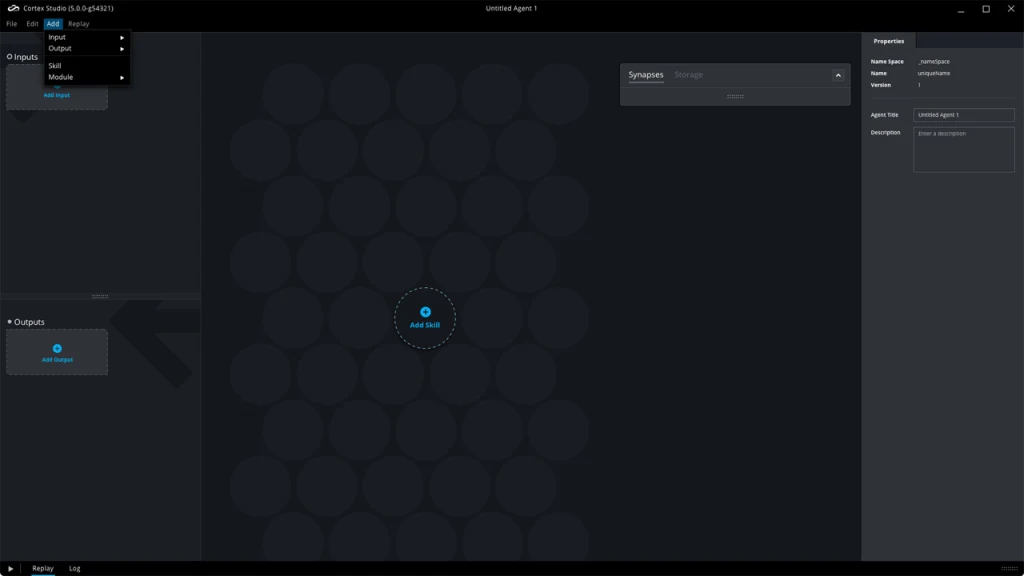Collapse the Synapses panel with chevron

(x=838, y=75)
